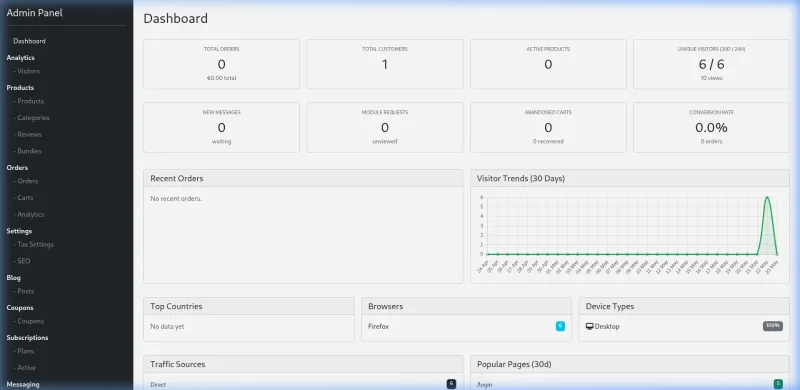Select the Orders section heading

tap(17, 167)
